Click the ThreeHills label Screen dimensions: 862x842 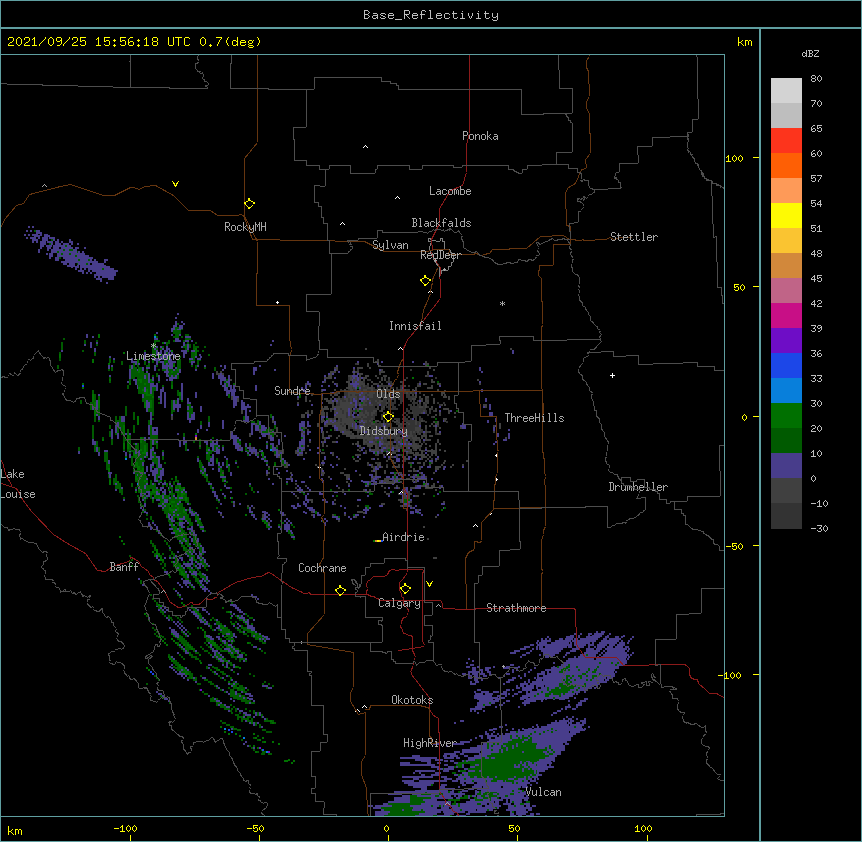tap(534, 418)
